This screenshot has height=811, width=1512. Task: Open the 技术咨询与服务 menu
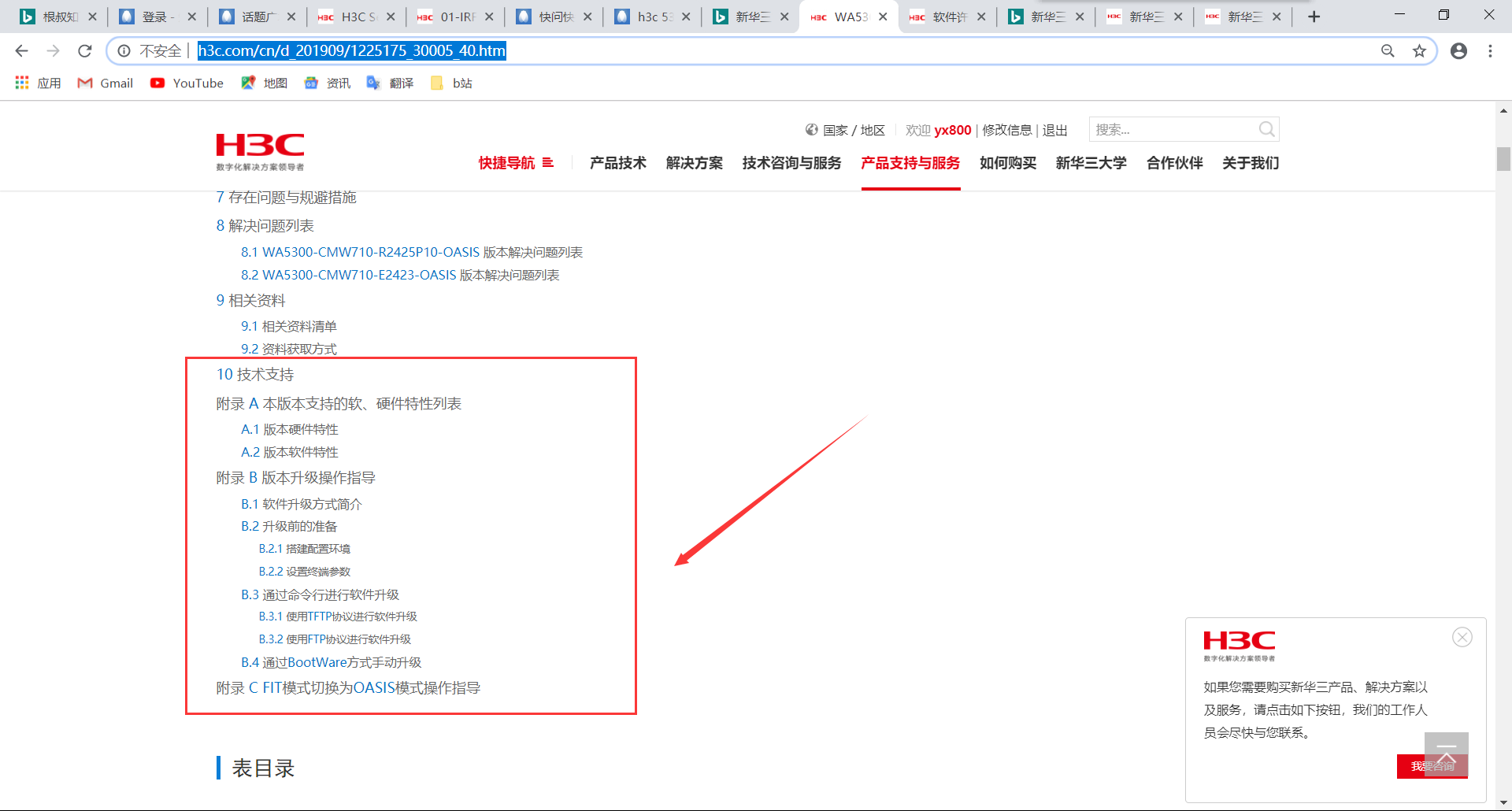pos(792,163)
